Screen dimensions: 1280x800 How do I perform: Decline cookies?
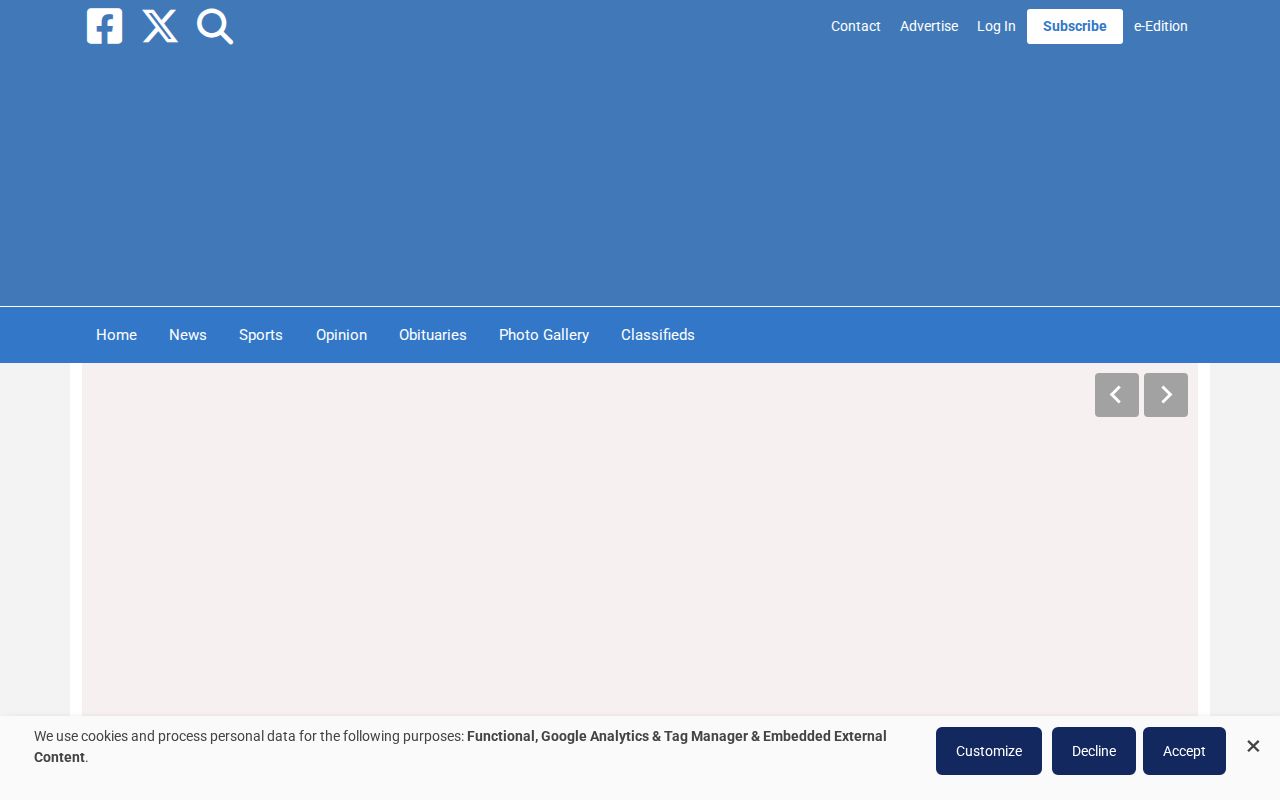pos(1094,751)
